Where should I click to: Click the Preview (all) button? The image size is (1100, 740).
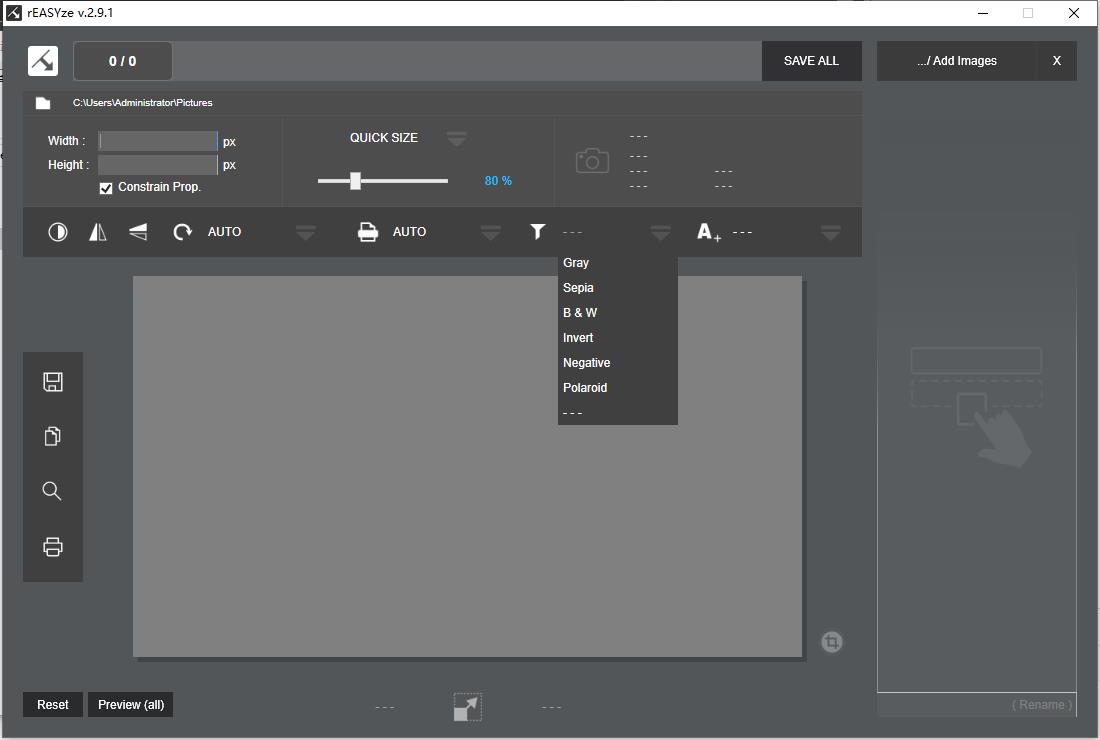[131, 705]
